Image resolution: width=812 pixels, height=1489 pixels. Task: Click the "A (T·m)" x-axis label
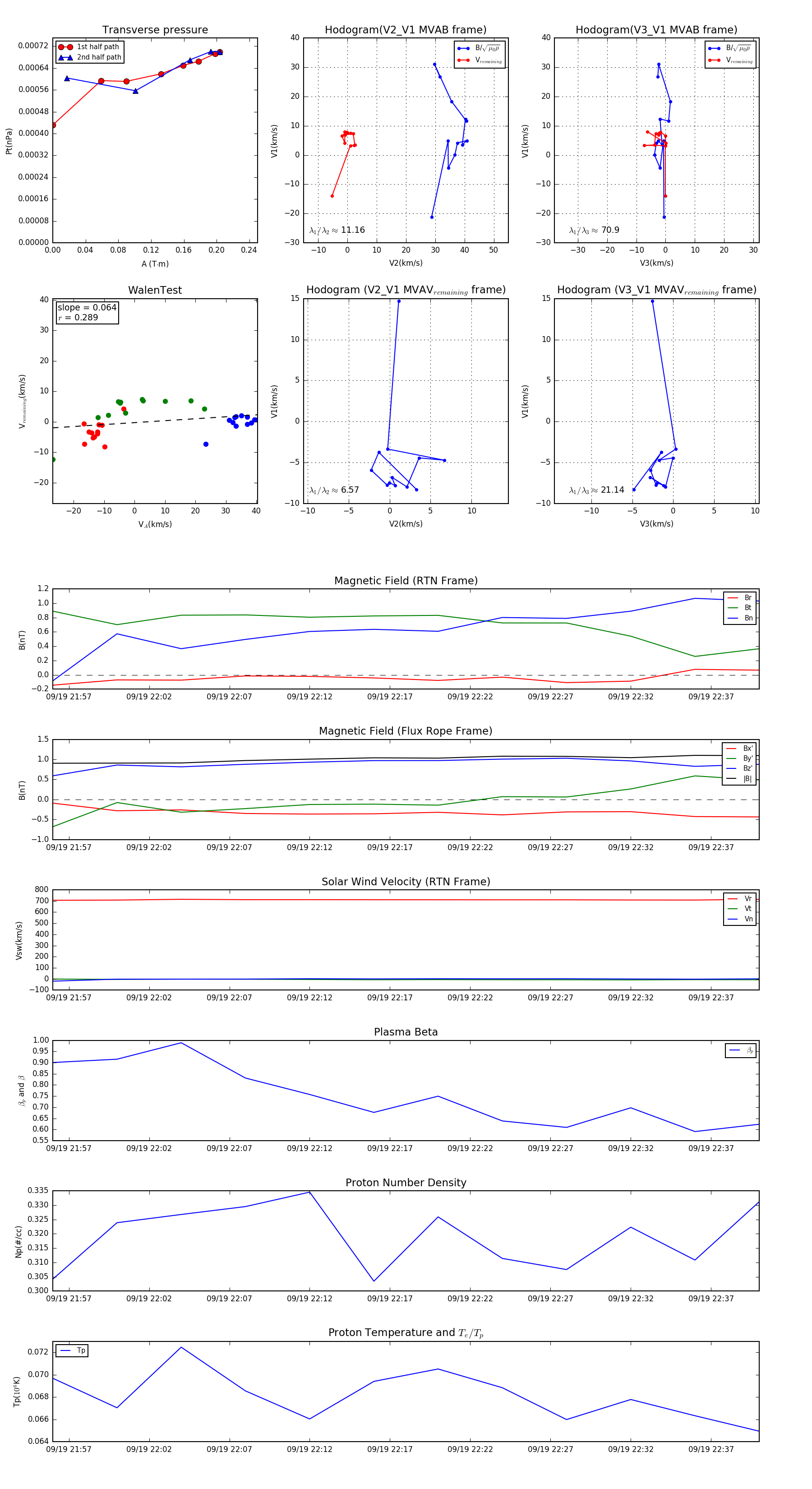[x=155, y=264]
